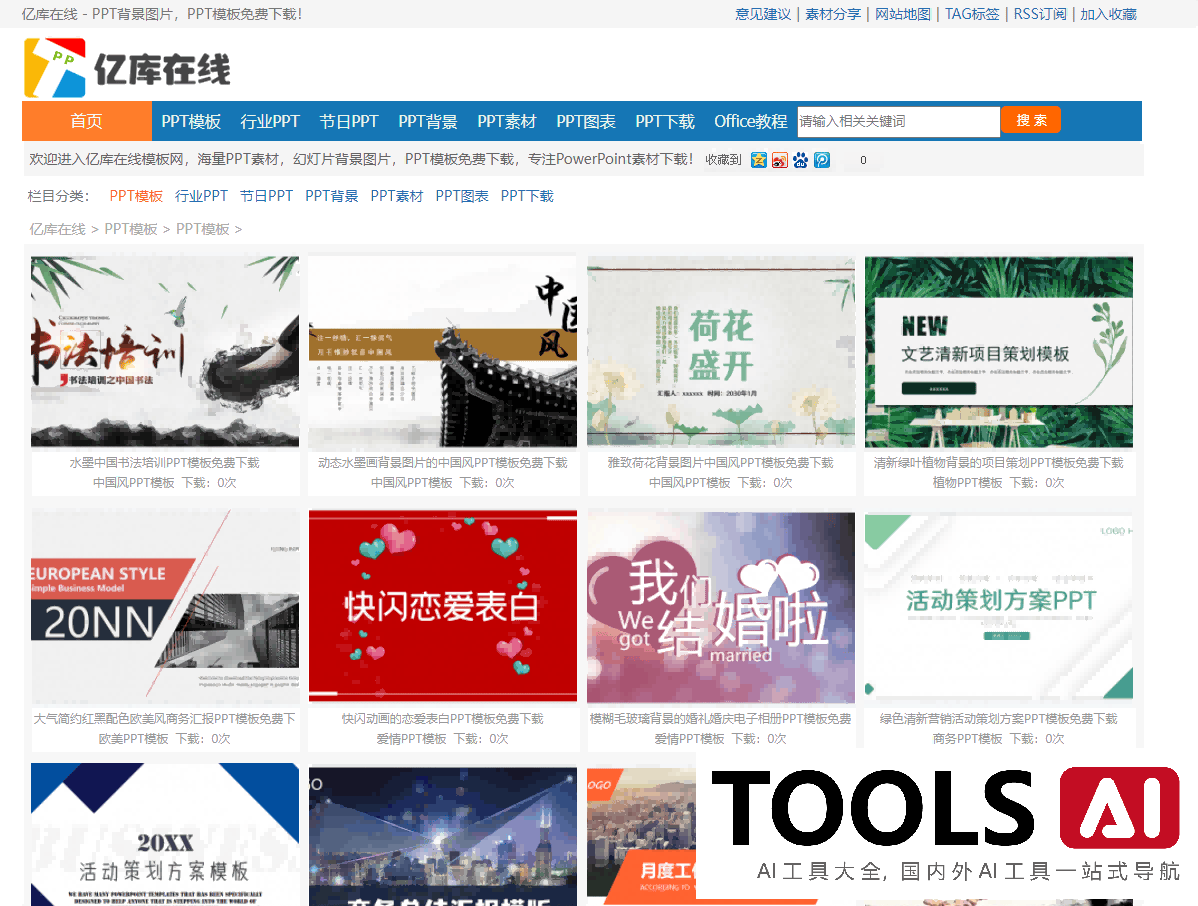Screen dimensions: 1198x906
Task: Share to QQ Zone via star icon
Action: click(759, 160)
